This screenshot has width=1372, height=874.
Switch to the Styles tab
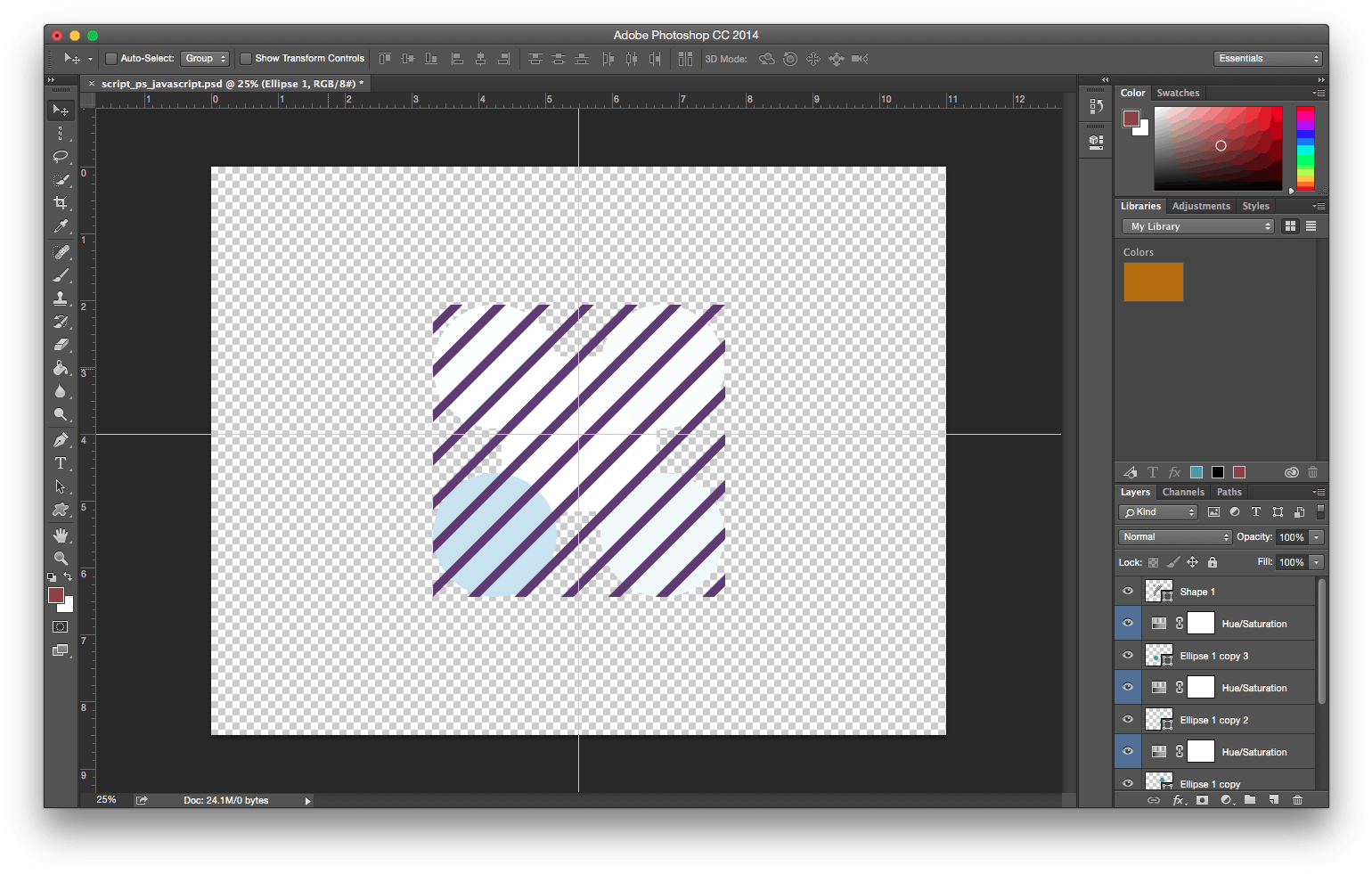point(1255,206)
